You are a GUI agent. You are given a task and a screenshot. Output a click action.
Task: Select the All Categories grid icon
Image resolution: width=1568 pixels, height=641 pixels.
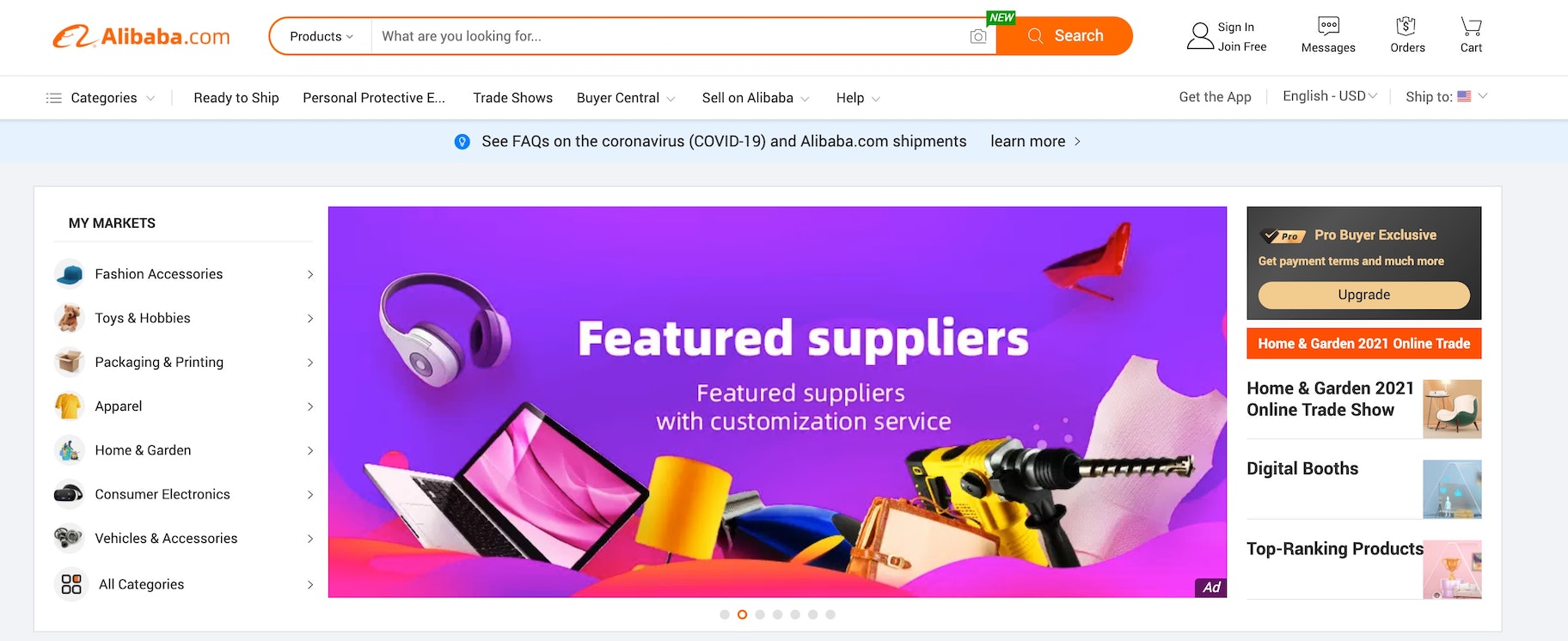pyautogui.click(x=71, y=584)
